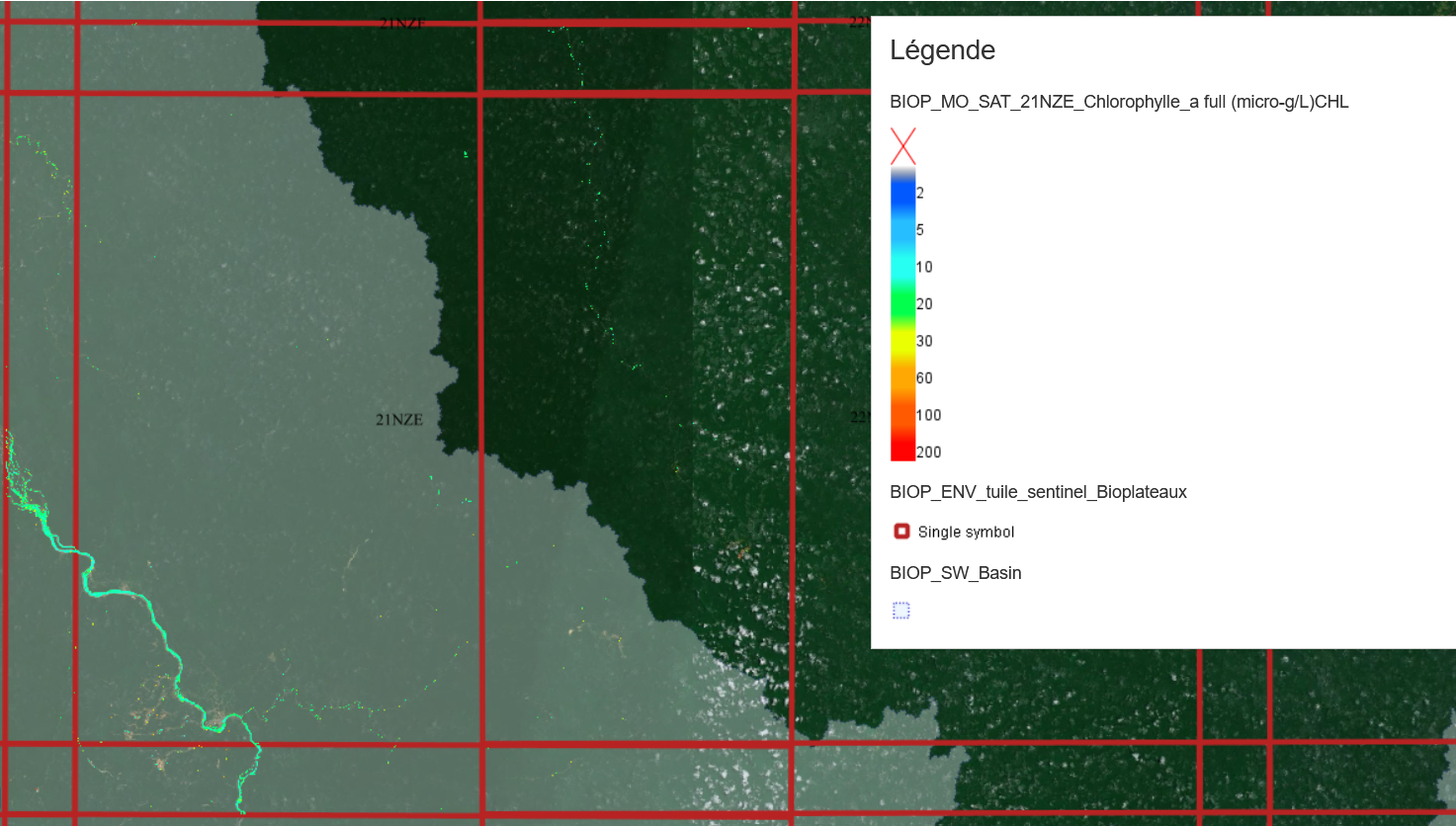Click the yellow ramp section beside 30

[x=902, y=341]
